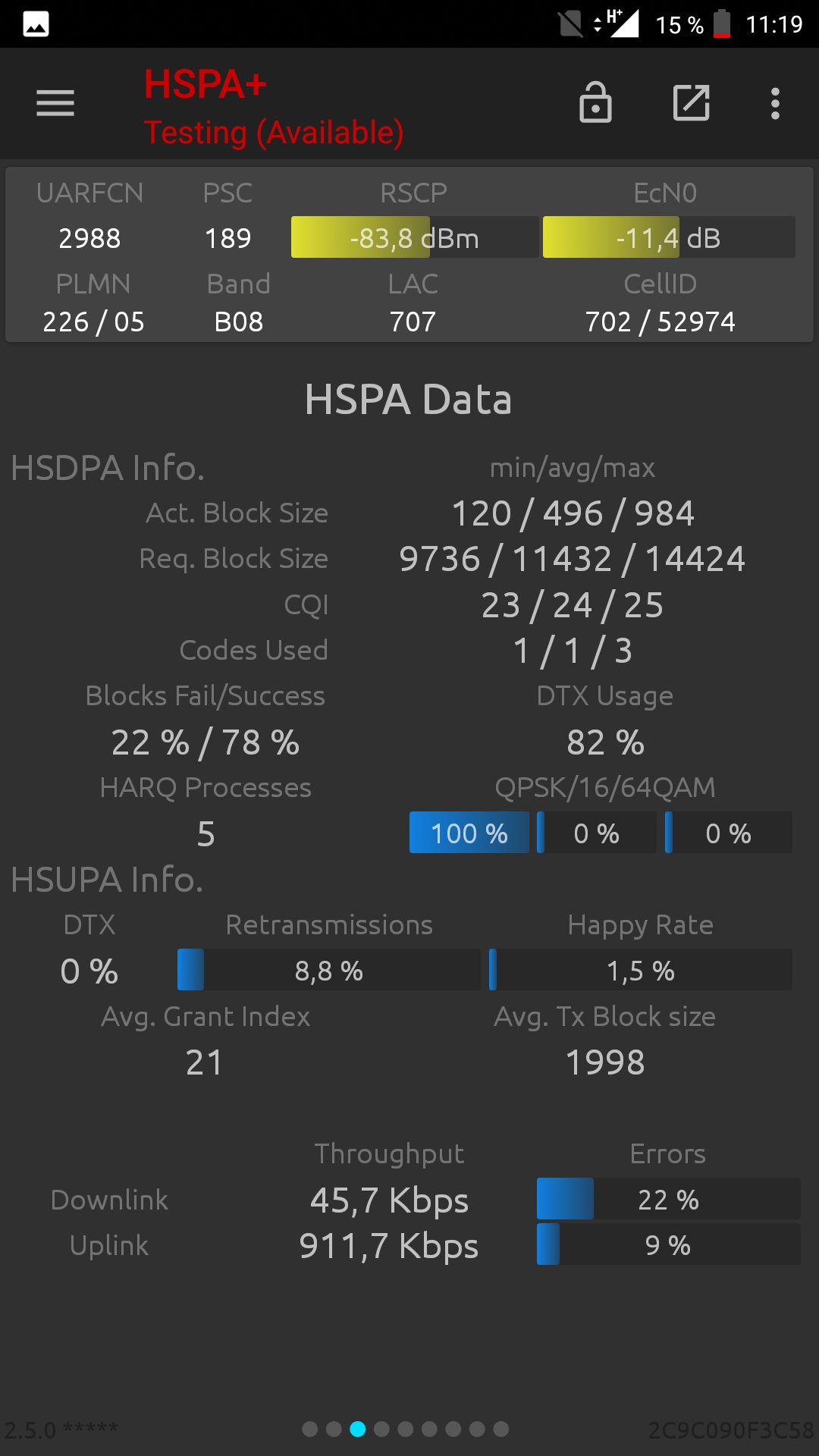Tap the unlock padlock icon
Image resolution: width=819 pixels, height=1456 pixels.
pos(595,102)
